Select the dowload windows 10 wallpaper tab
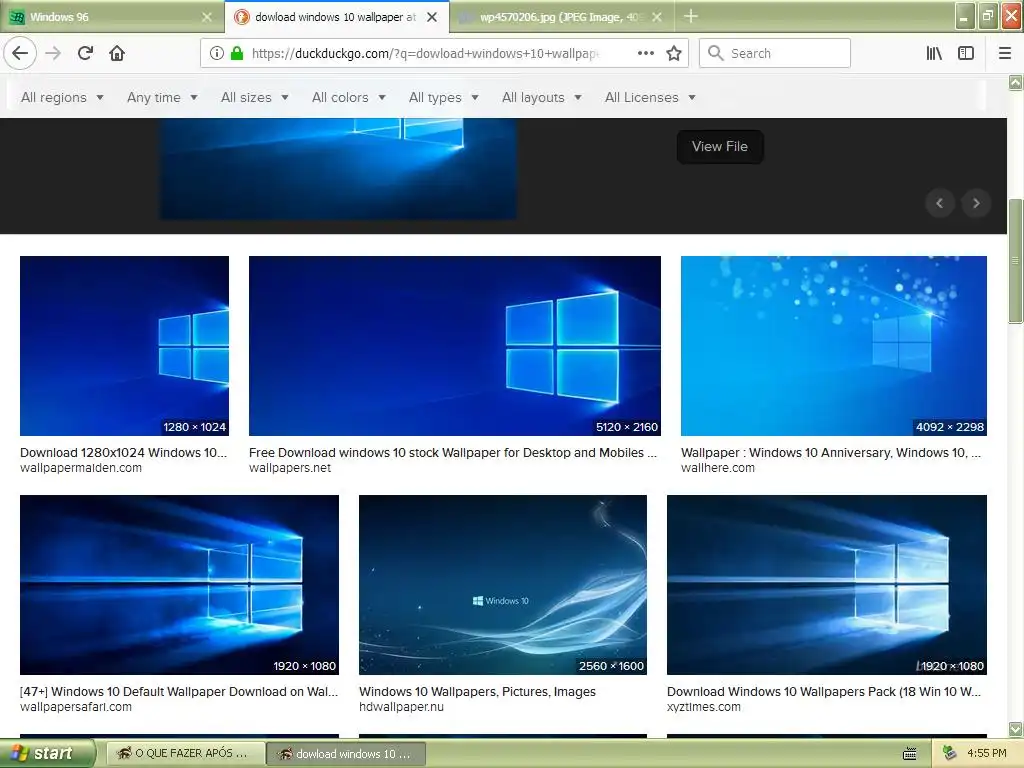This screenshot has width=1024, height=768. [x=336, y=17]
